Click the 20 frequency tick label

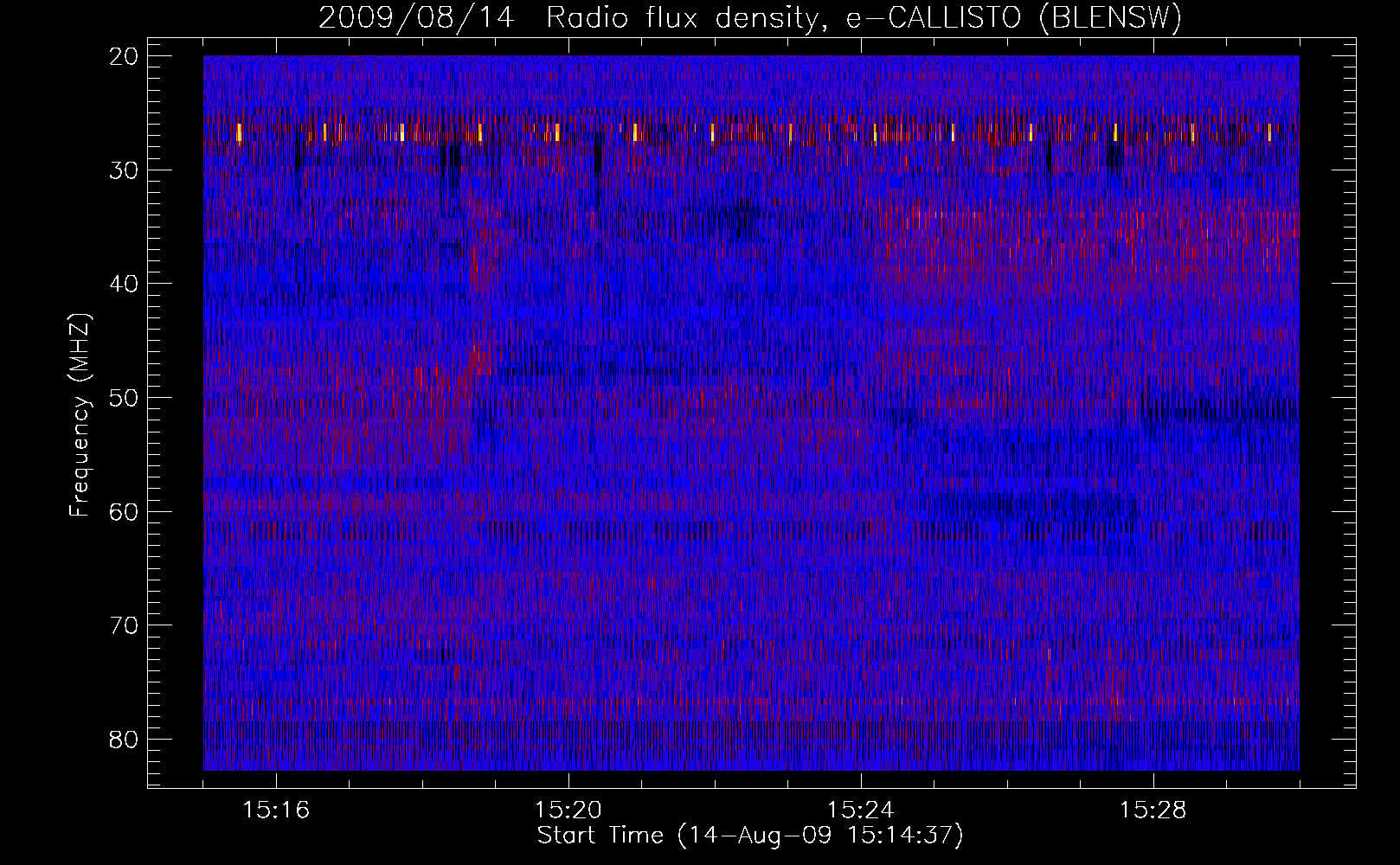[x=125, y=56]
